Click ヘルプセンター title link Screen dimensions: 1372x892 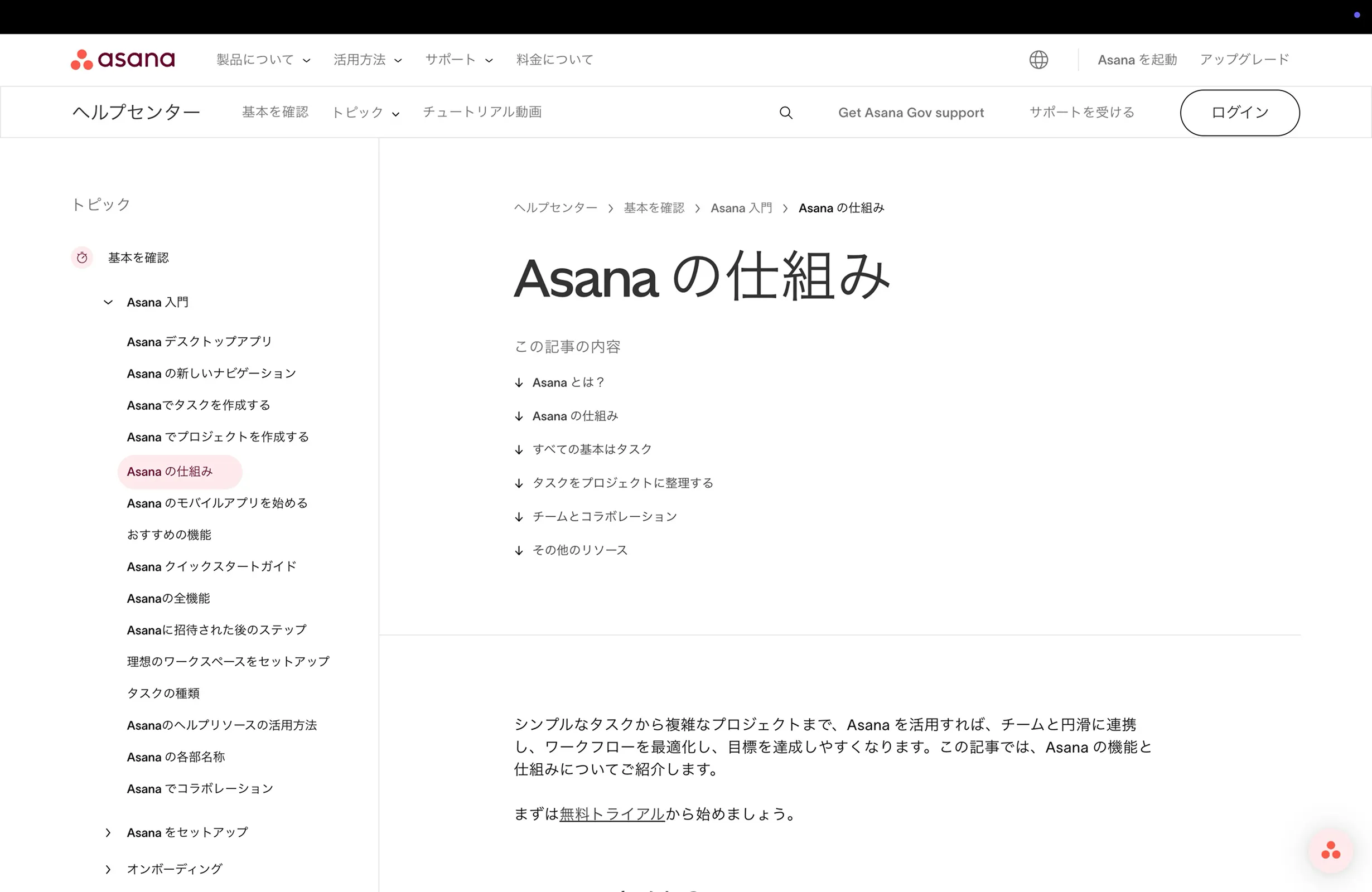click(x=136, y=112)
